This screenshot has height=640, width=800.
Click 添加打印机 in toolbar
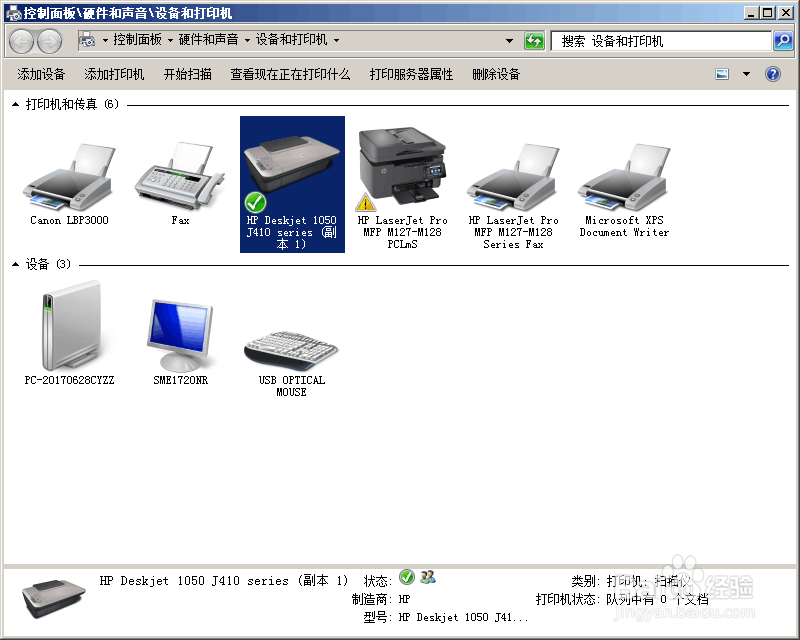click(114, 75)
